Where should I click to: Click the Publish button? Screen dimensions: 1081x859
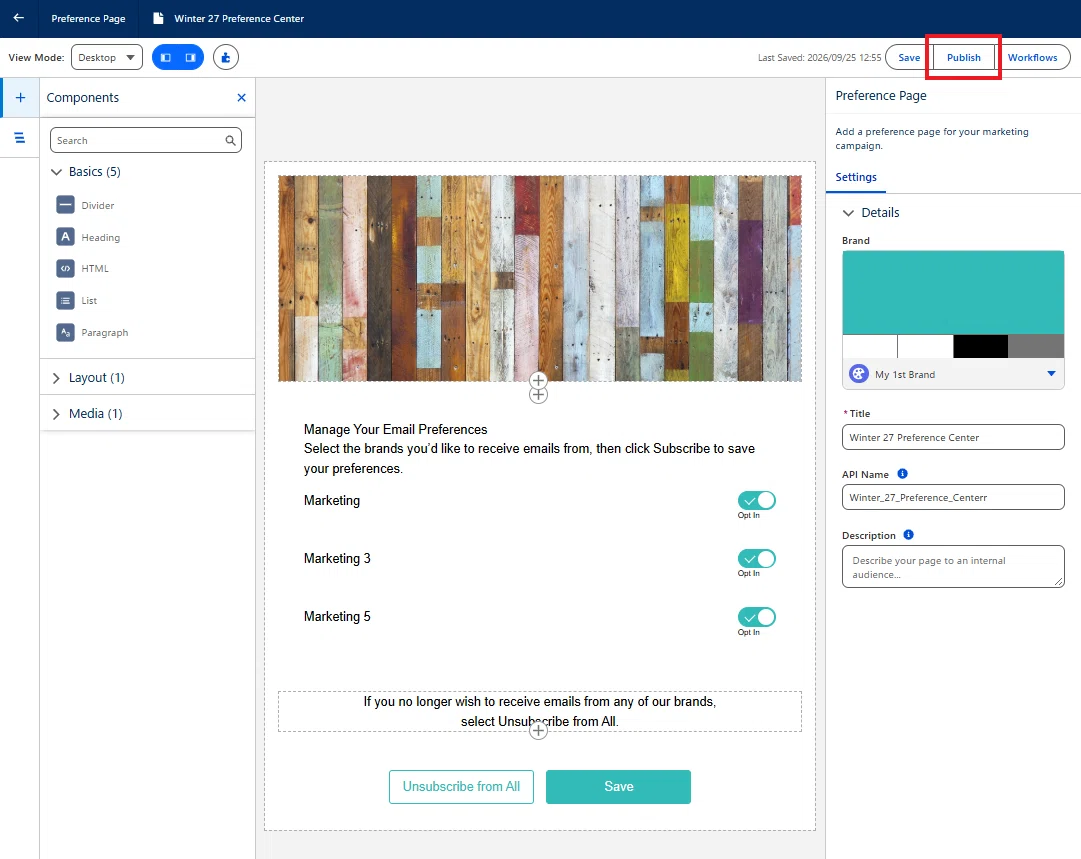[x=963, y=57]
